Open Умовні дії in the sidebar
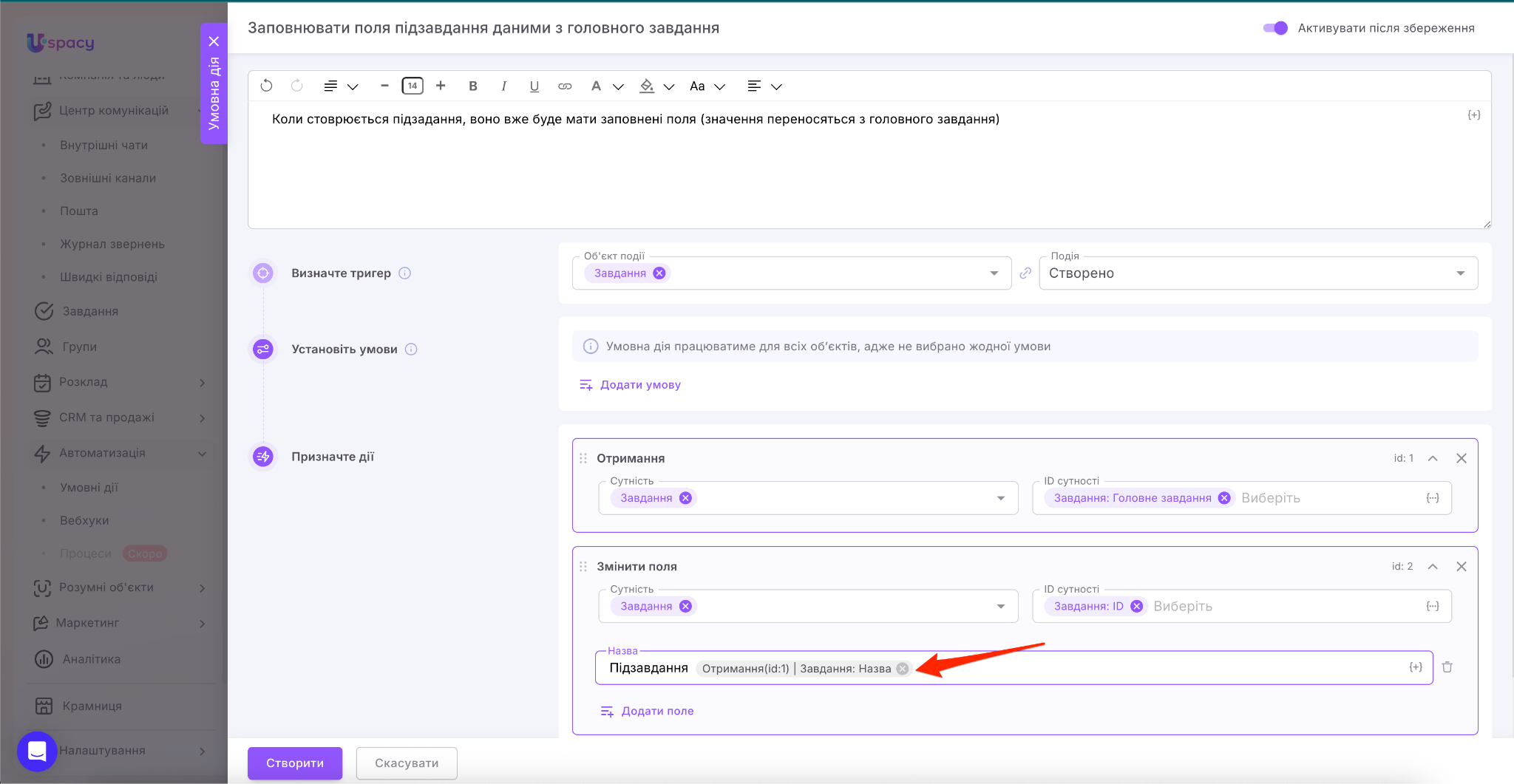 click(x=89, y=488)
